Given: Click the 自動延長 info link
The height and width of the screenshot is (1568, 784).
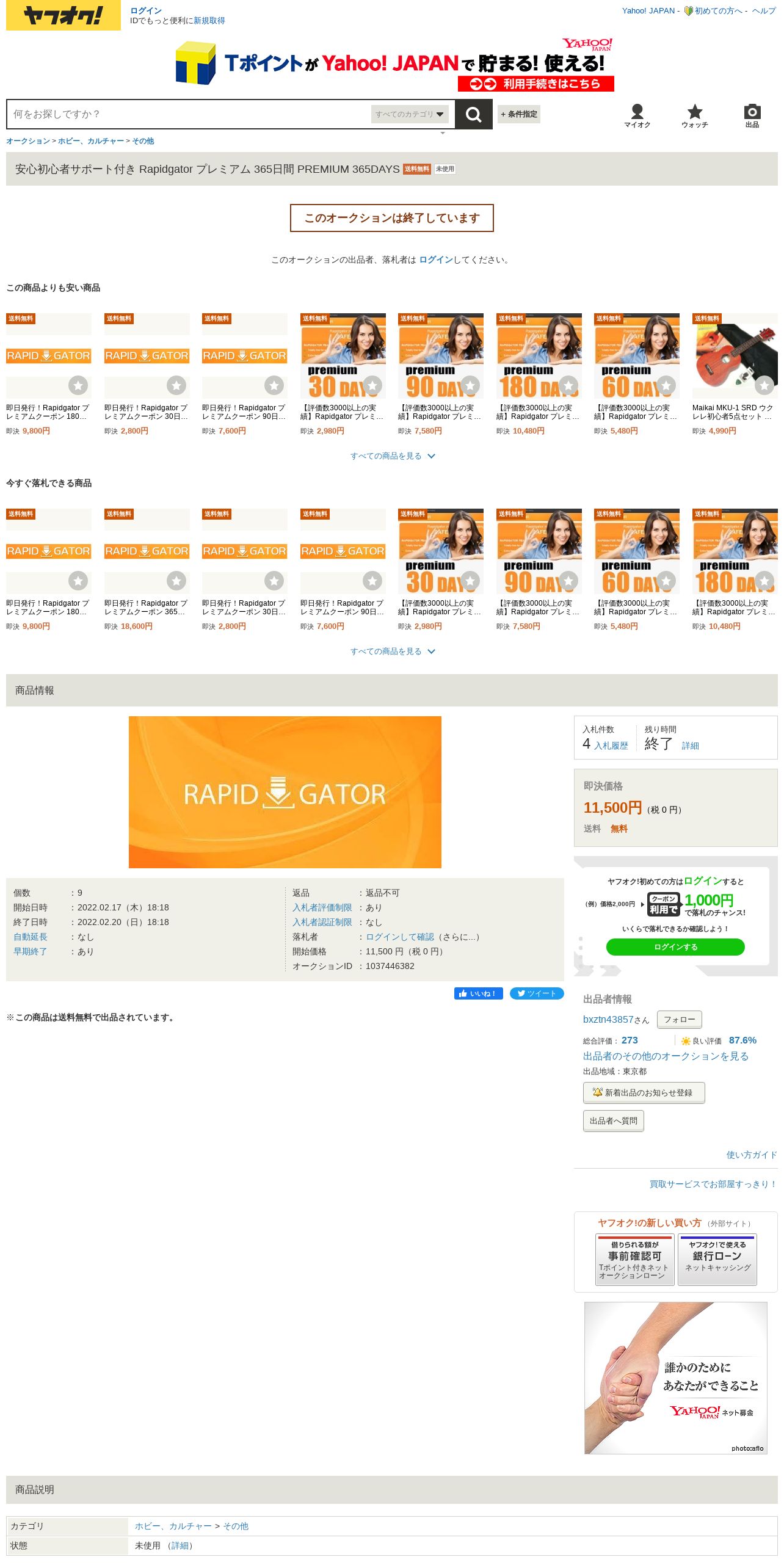Looking at the screenshot, I should click(30, 937).
